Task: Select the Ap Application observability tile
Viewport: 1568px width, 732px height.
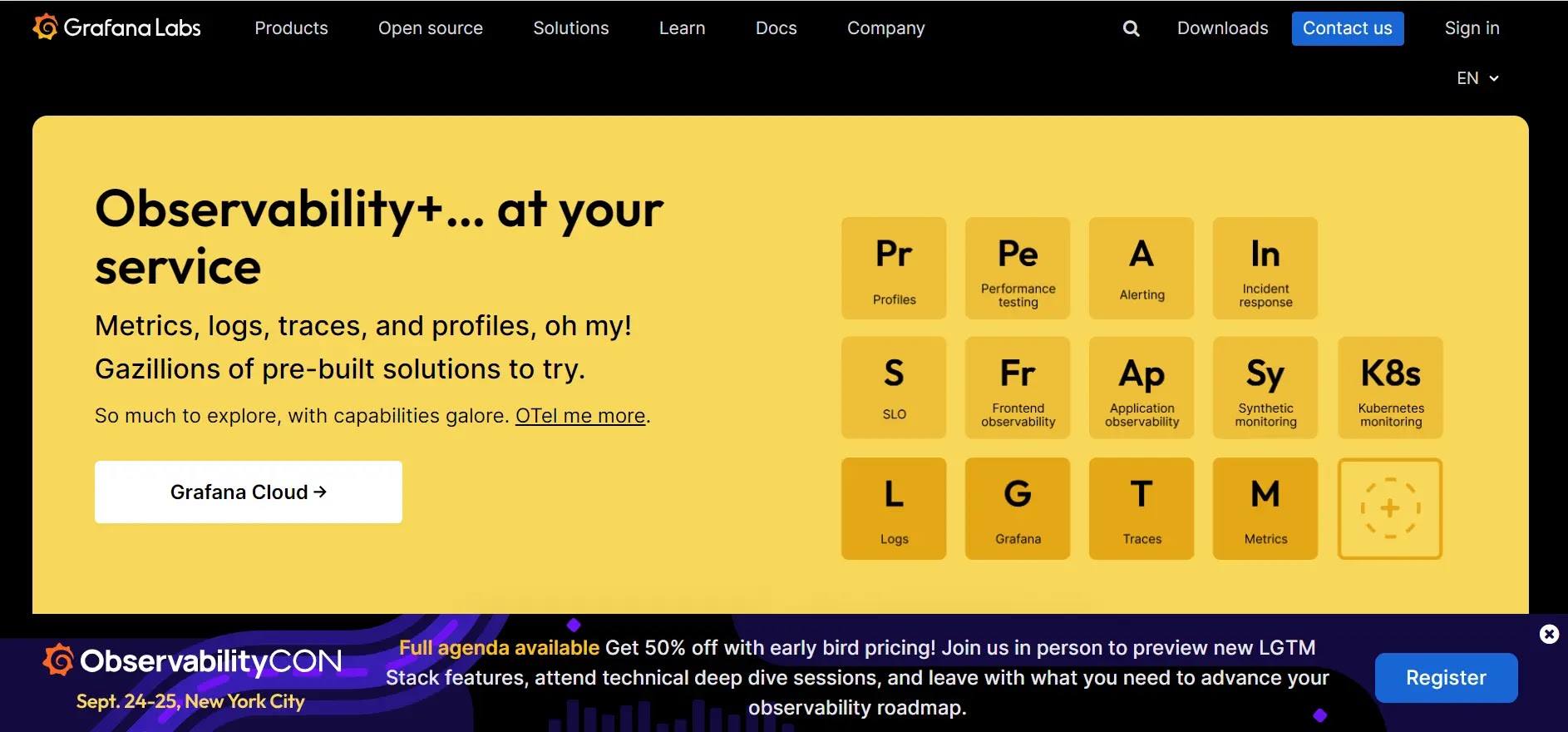Action: [1141, 388]
